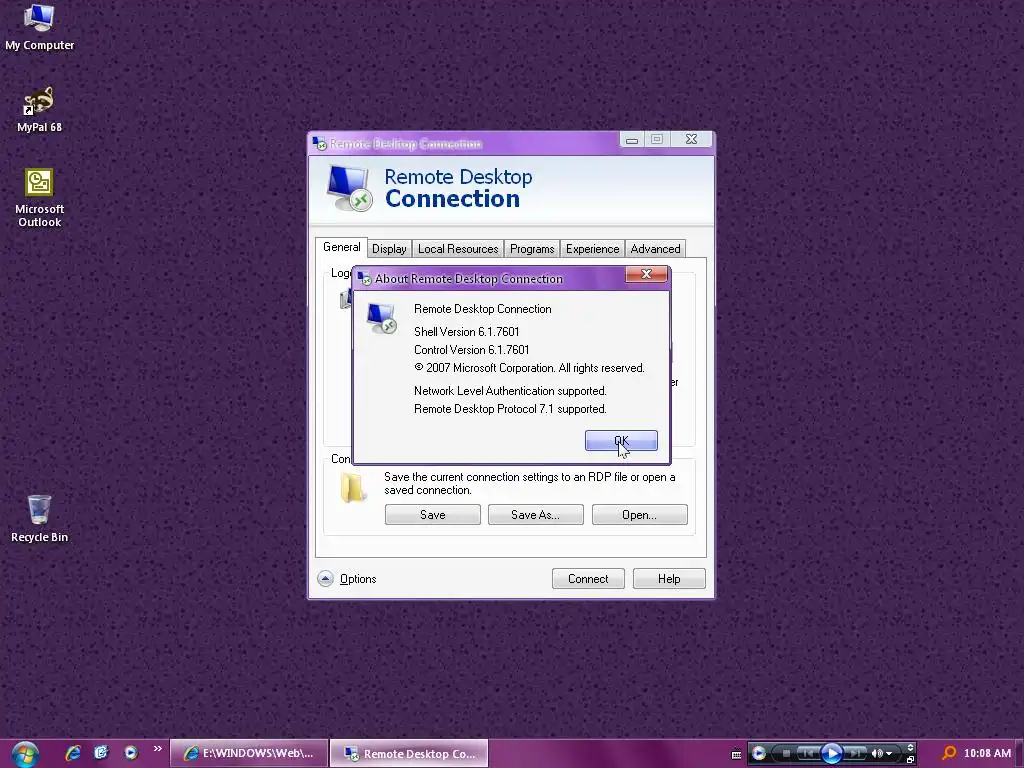1024x768 pixels.
Task: Restore the media player from taskbar toolbar
Action: (x=910, y=760)
